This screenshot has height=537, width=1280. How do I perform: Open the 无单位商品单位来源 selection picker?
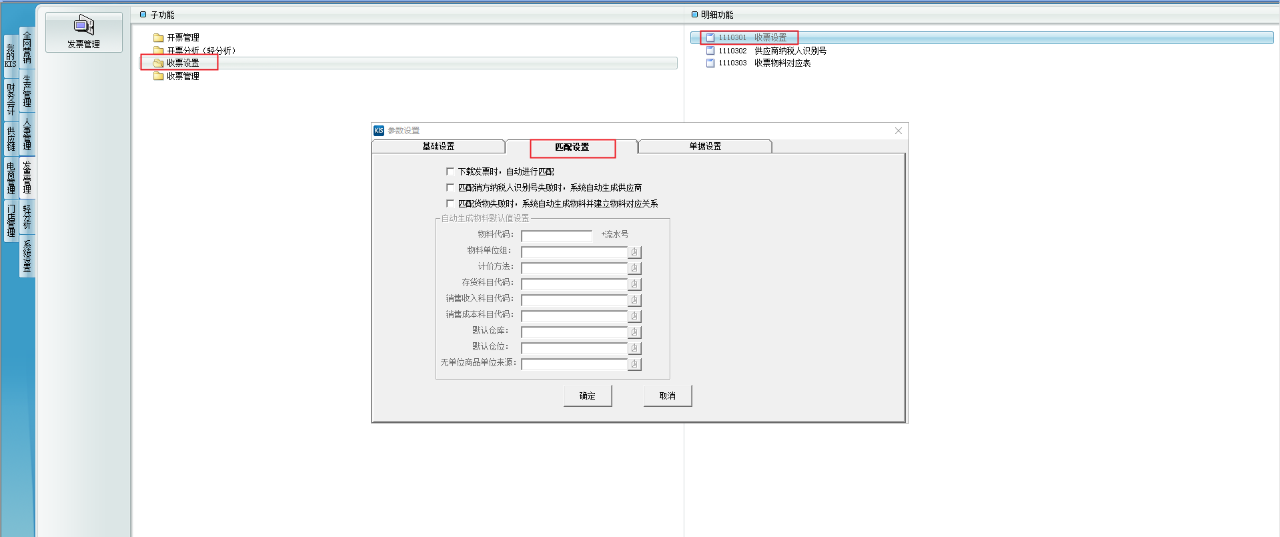[x=634, y=364]
